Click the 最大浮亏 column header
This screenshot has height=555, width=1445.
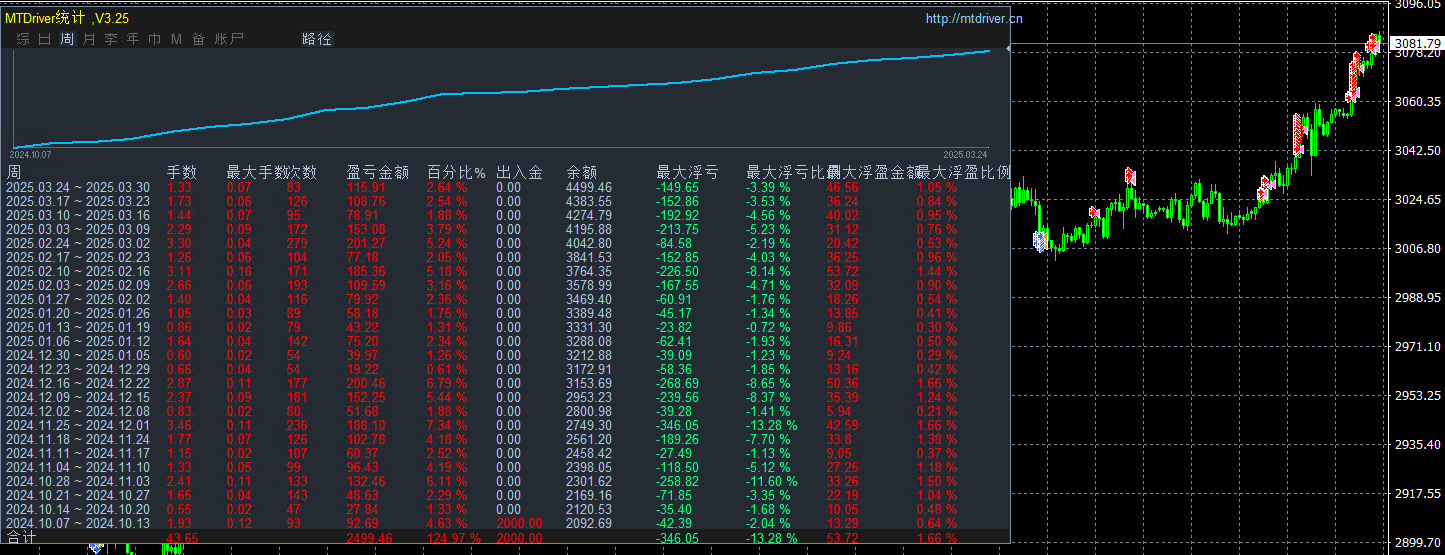tap(688, 172)
